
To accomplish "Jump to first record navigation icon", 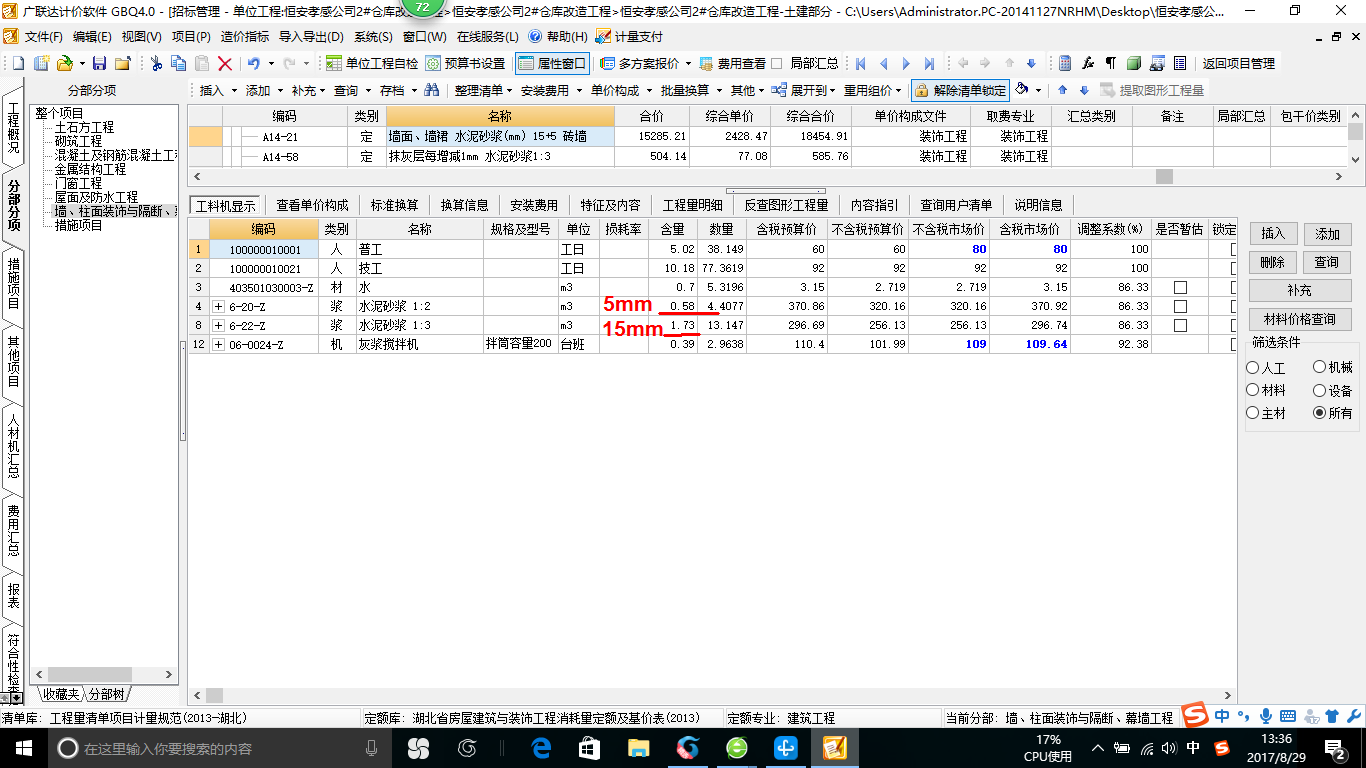I will click(x=860, y=63).
